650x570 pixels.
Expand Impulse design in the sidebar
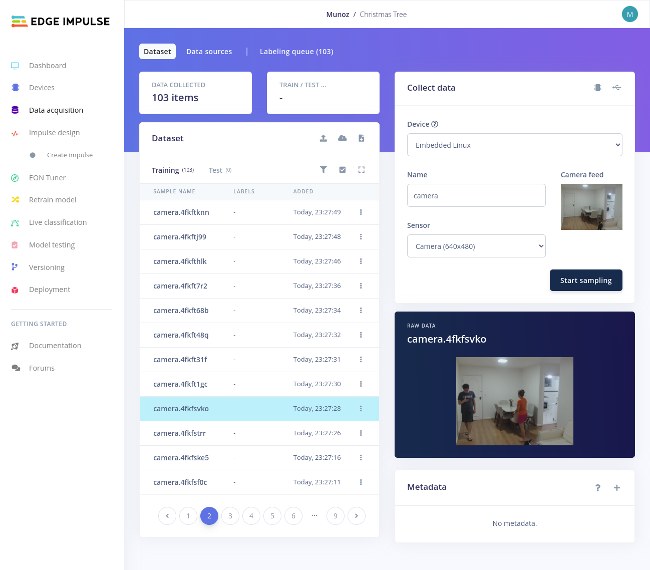(54, 133)
